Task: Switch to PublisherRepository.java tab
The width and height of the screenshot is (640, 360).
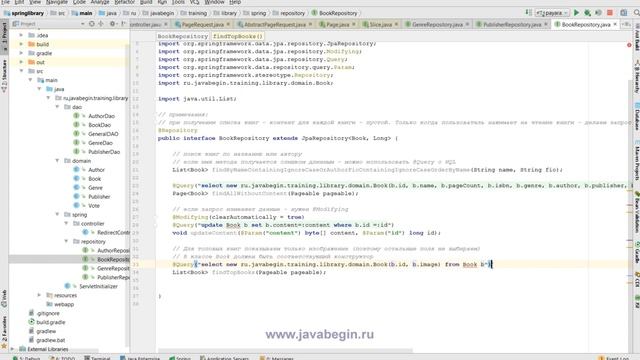Action: [x=512, y=24]
